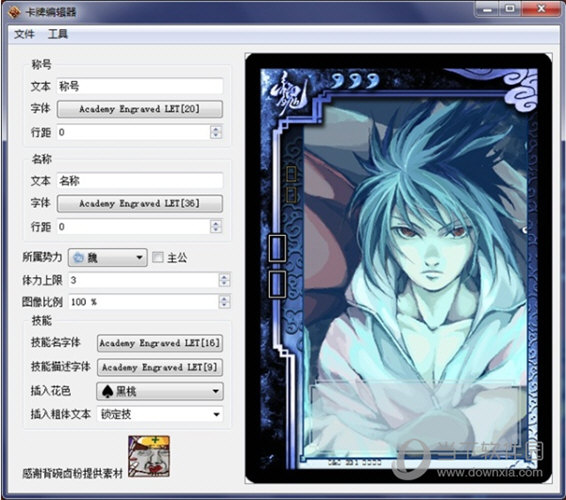Image resolution: width=566 pixels, height=500 pixels.
Task: Click the 称号 text input field
Action: coord(140,86)
